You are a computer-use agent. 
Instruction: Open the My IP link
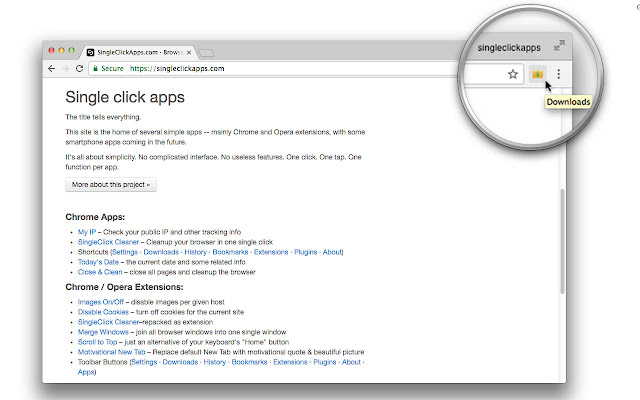pyautogui.click(x=87, y=232)
